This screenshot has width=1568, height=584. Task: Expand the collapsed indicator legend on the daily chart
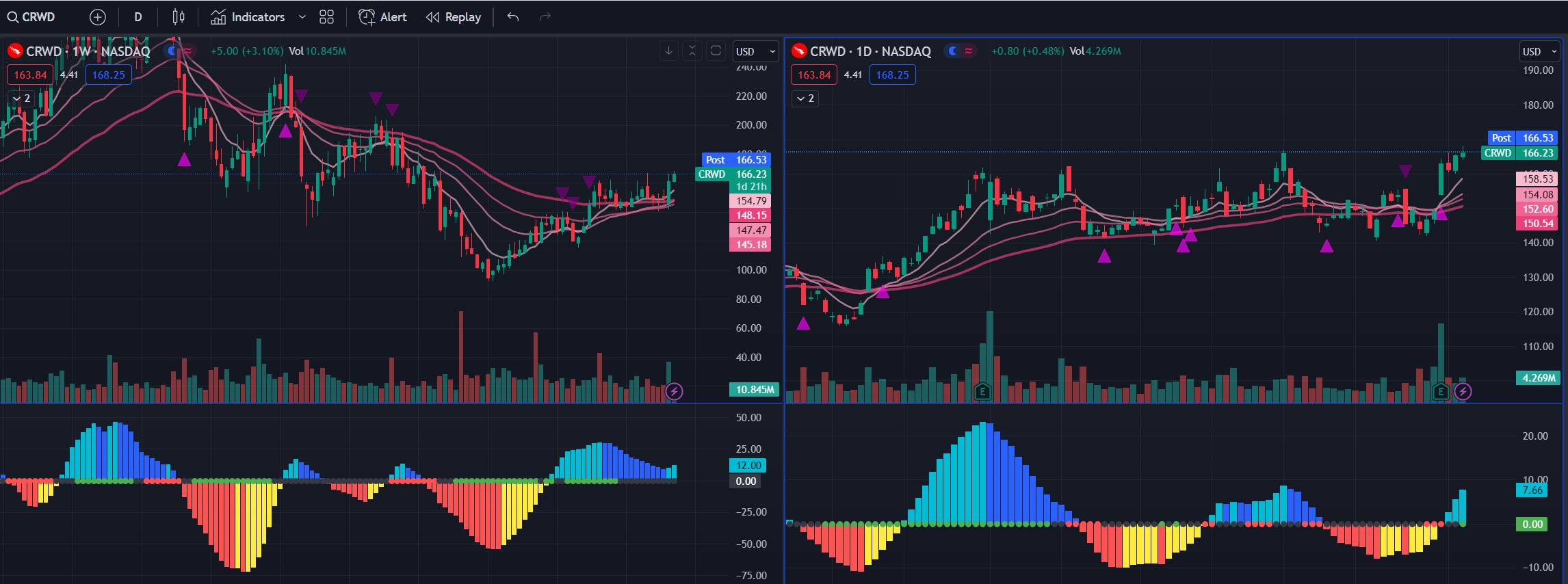coord(805,98)
